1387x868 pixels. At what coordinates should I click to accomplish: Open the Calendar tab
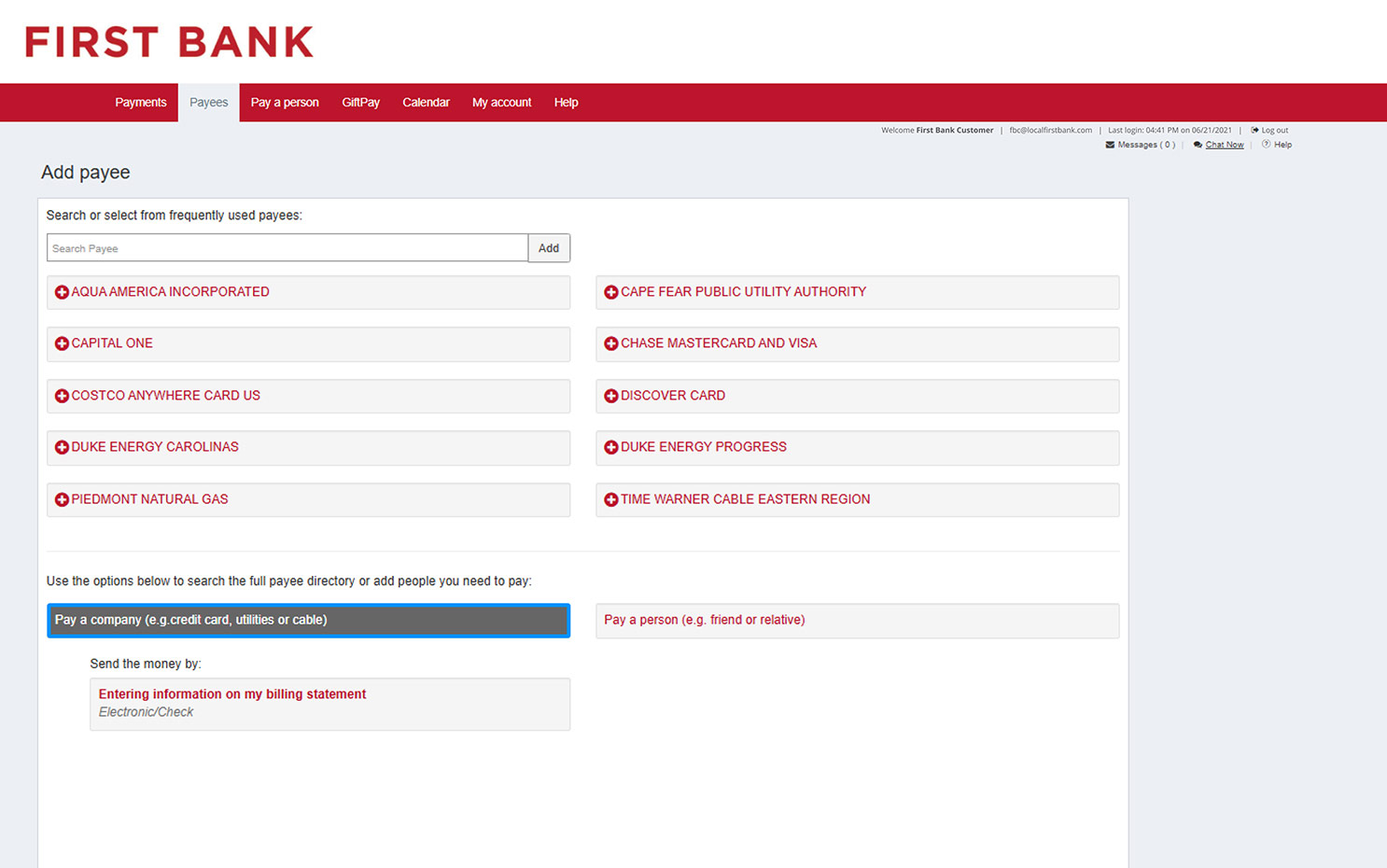click(426, 103)
